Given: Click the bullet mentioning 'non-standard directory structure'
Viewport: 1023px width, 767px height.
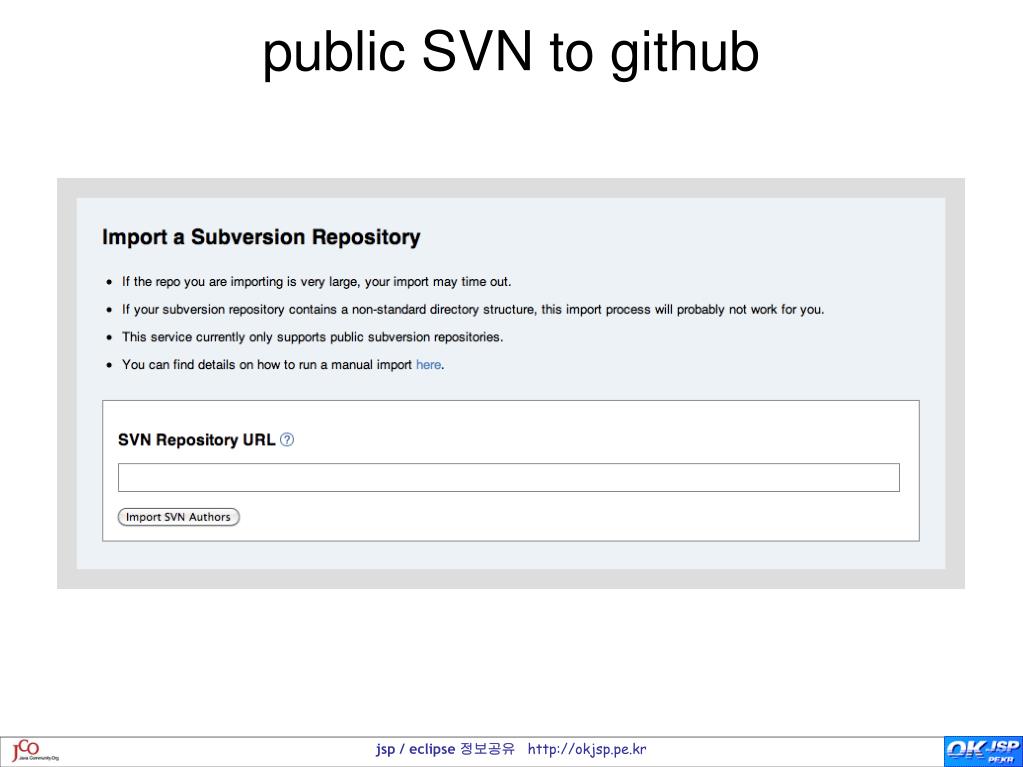Looking at the screenshot, I should (x=473, y=310).
